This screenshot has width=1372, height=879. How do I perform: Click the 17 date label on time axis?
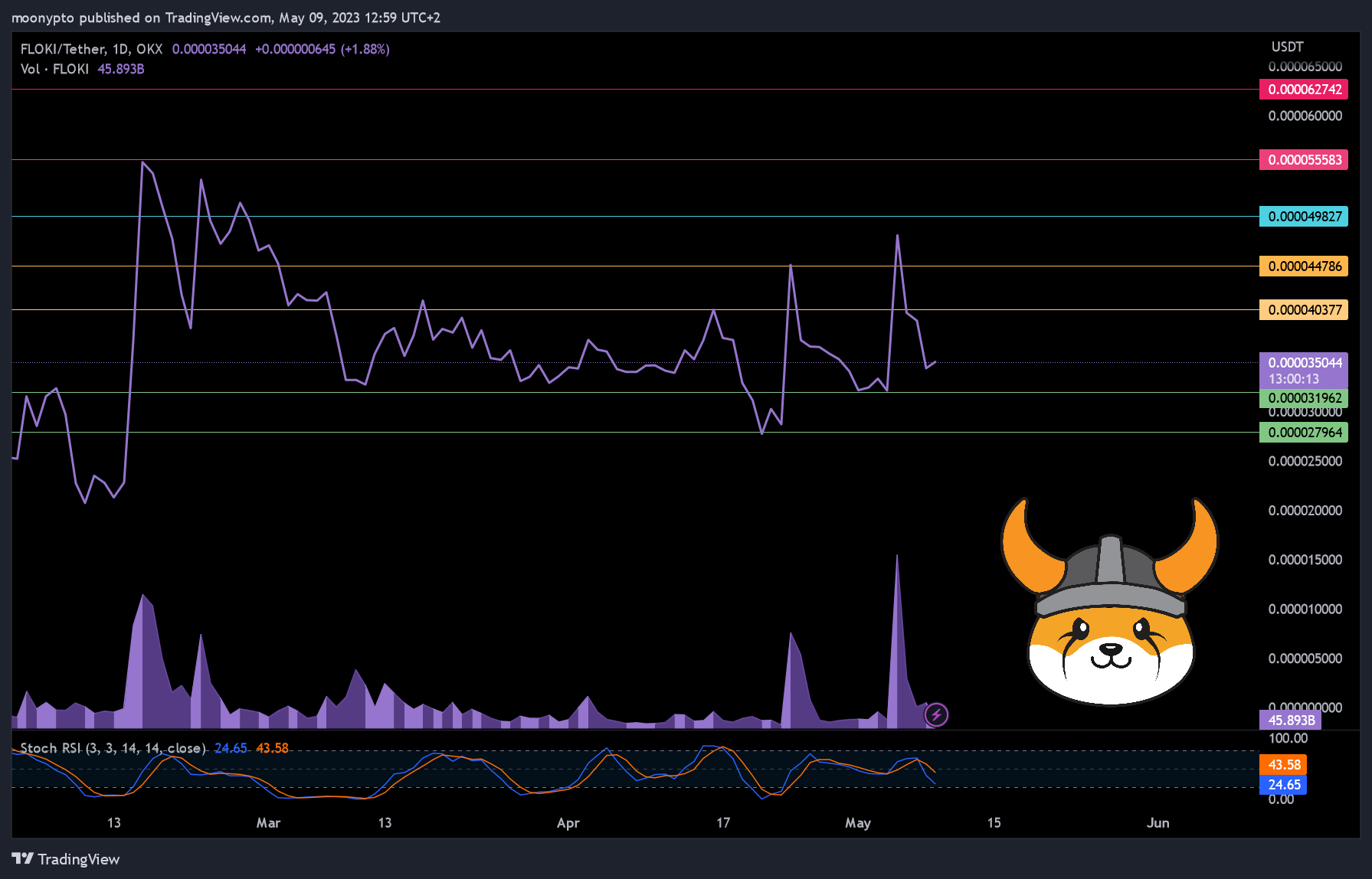tap(723, 823)
